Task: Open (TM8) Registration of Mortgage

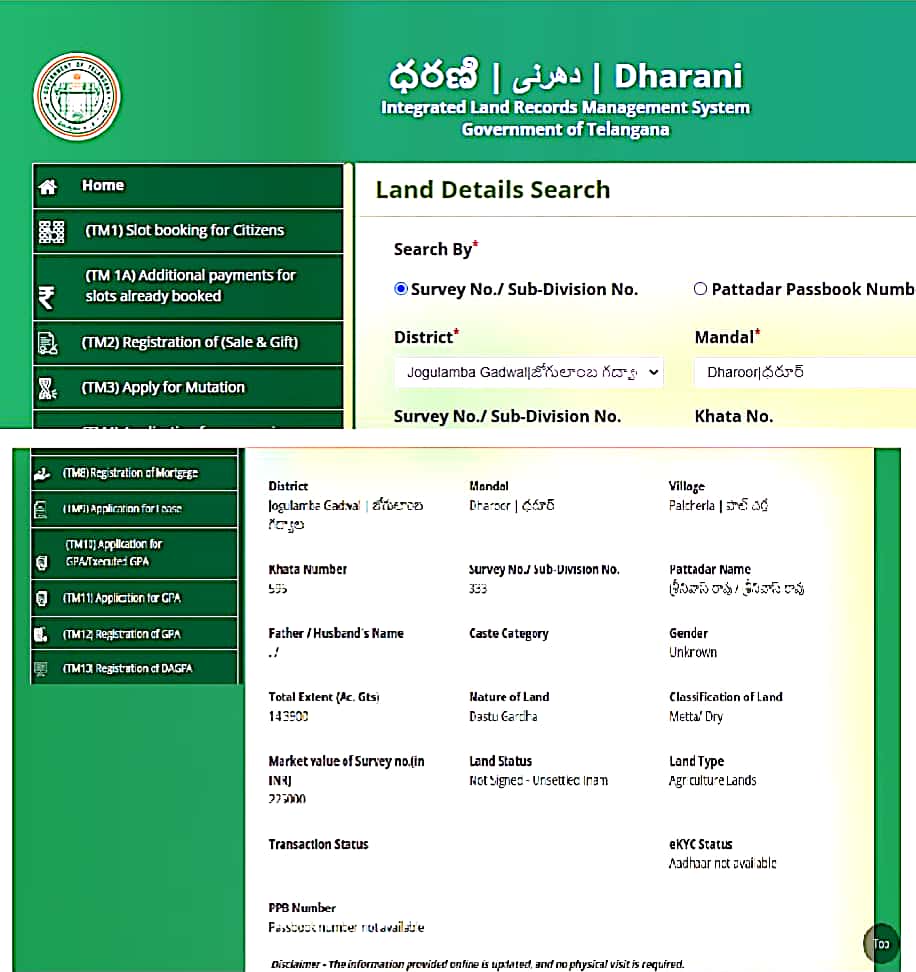Action: (x=134, y=474)
